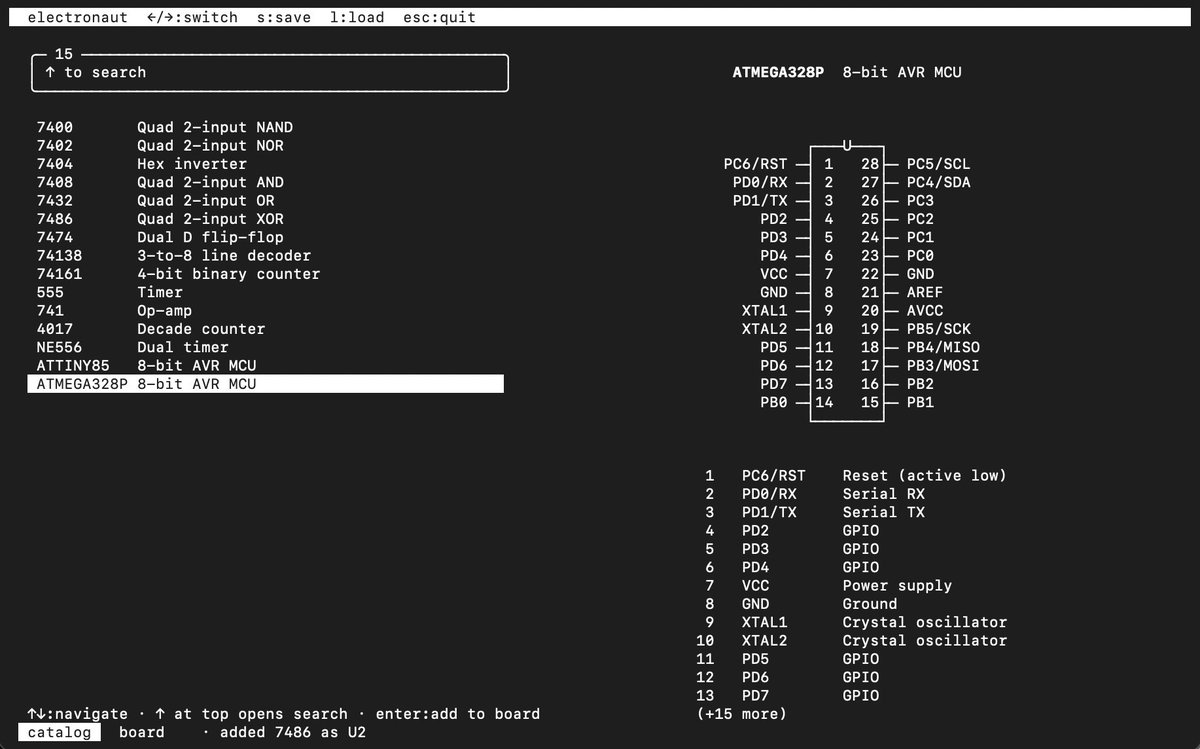Screen dimensions: 1200x749
Task: Select the 7402 Quad 2-input NOR row
Action: coord(265,146)
